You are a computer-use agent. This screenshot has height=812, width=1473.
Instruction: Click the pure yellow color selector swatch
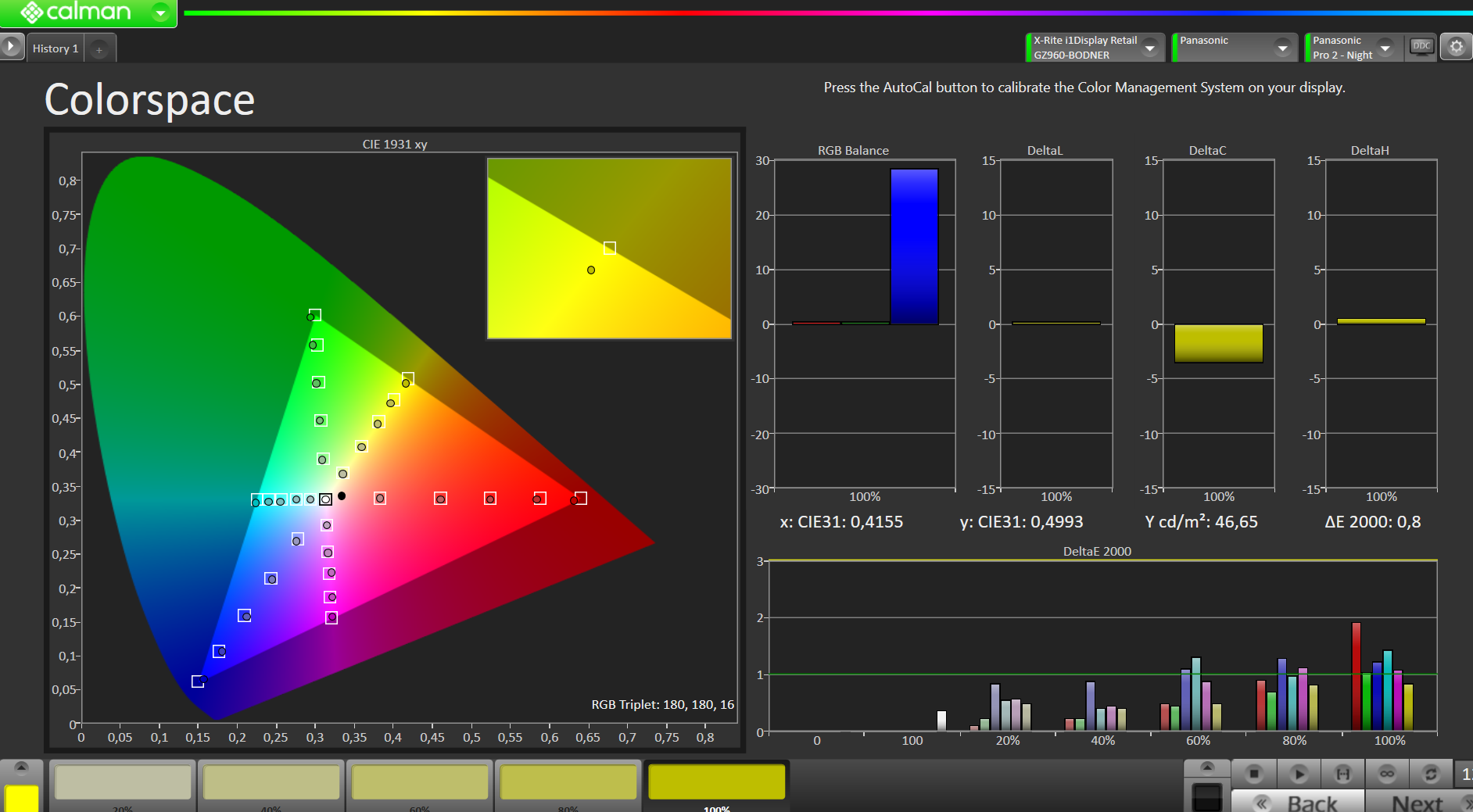(22, 799)
